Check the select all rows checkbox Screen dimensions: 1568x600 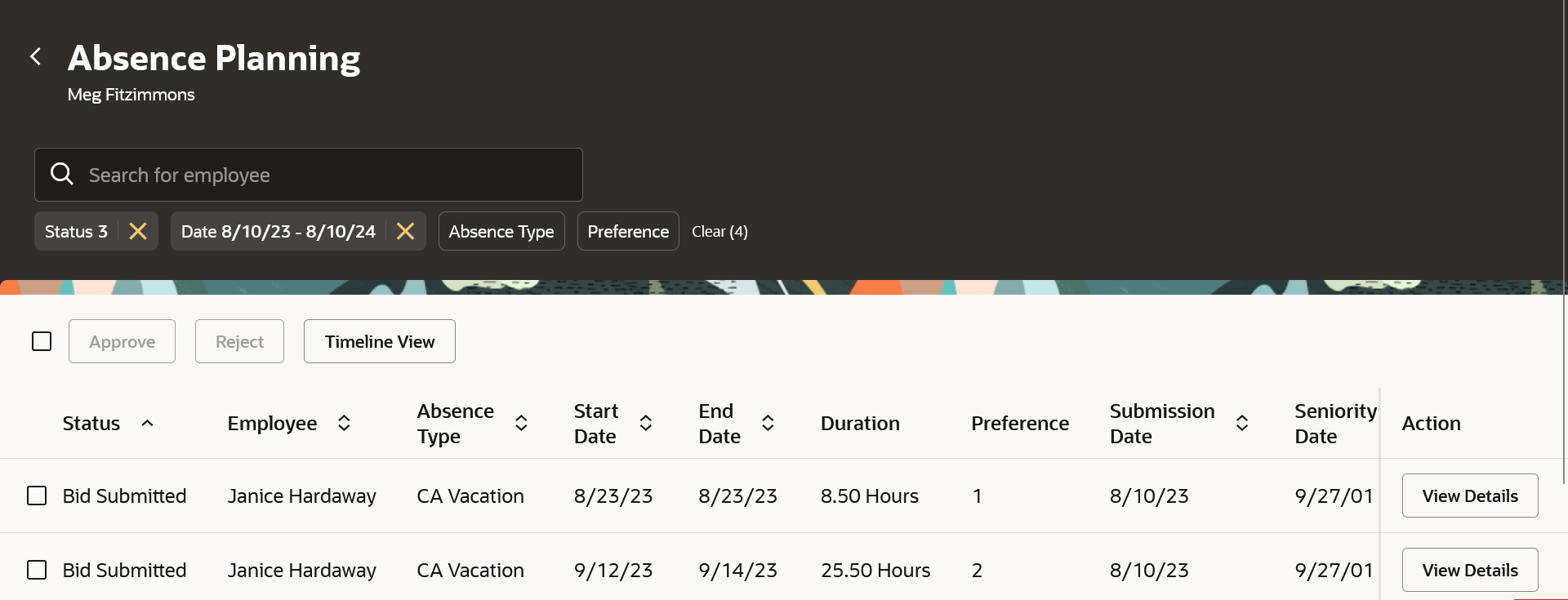pyautogui.click(x=42, y=341)
